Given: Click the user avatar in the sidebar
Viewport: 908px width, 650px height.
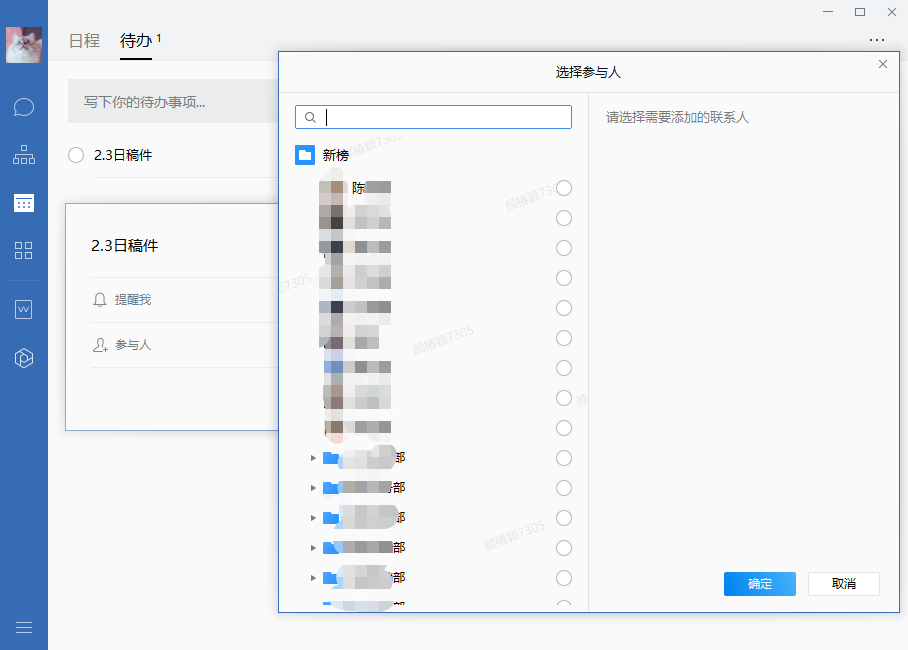Looking at the screenshot, I should [24, 45].
